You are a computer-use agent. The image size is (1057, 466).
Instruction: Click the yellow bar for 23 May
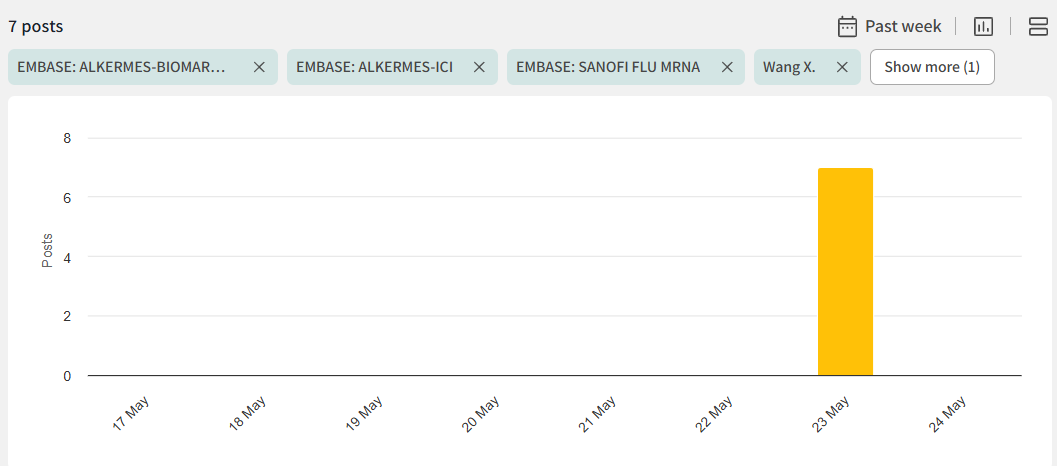(x=845, y=272)
